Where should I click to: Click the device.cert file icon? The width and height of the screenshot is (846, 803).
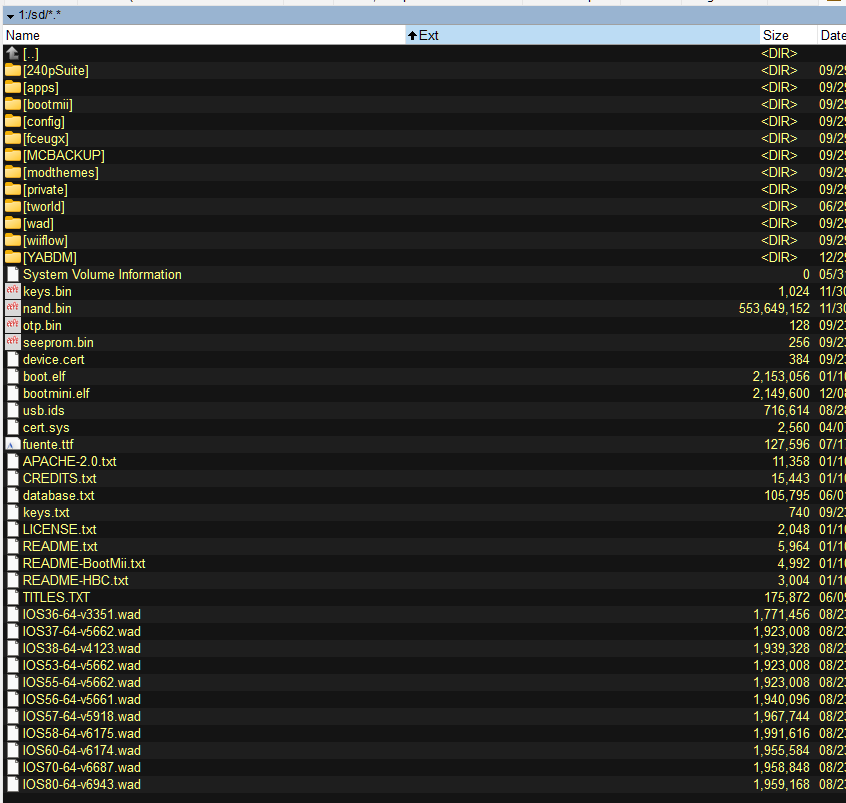13,359
